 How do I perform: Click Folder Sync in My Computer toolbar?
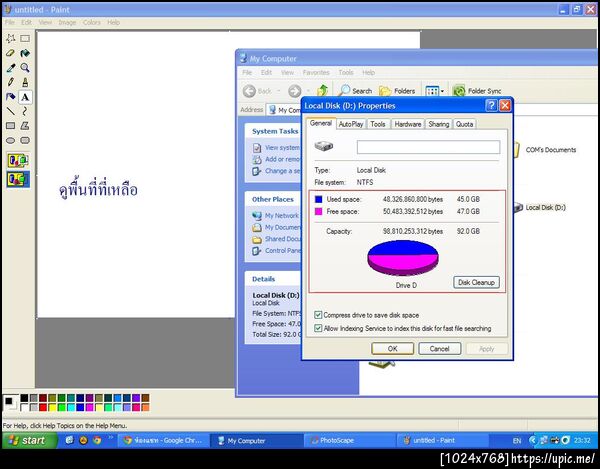477,91
